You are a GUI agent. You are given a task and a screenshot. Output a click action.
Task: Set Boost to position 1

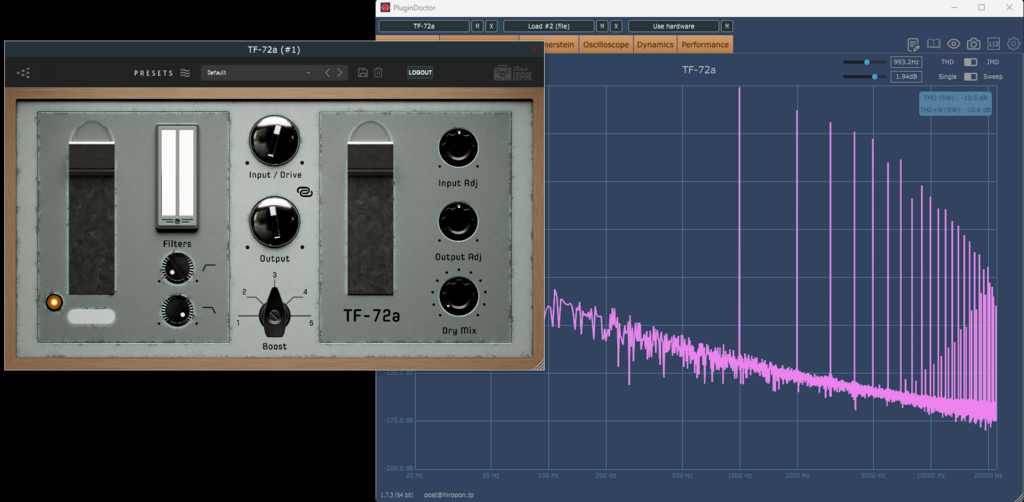click(x=238, y=322)
